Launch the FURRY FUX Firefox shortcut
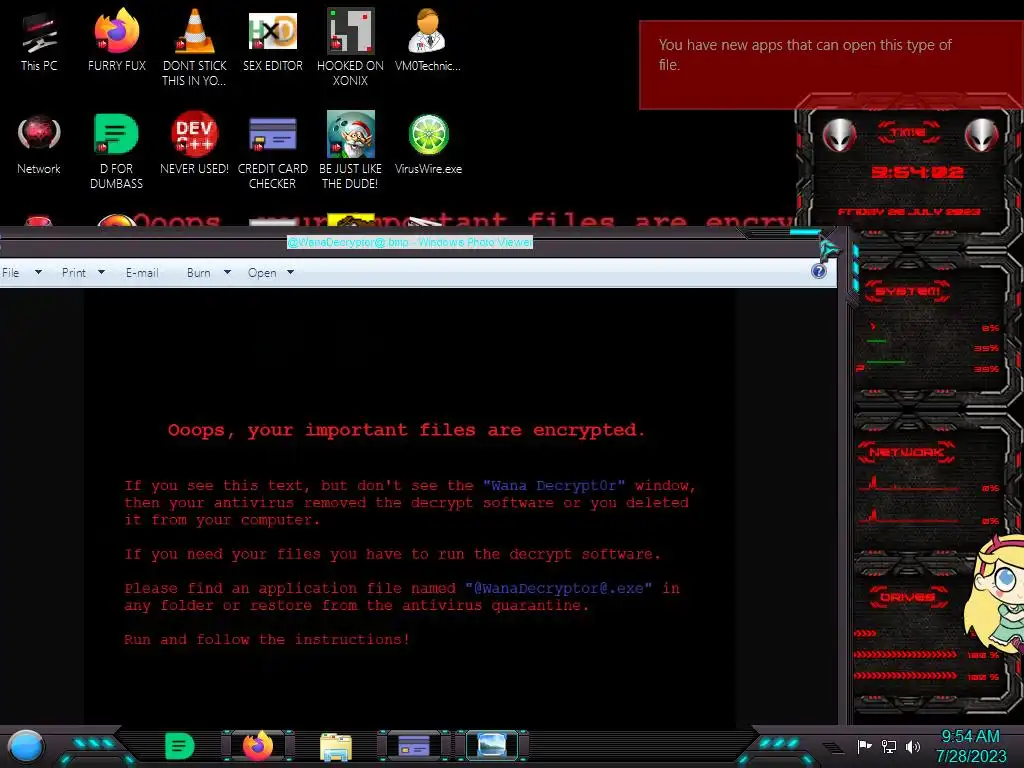The width and height of the screenshot is (1024, 768). tap(116, 40)
